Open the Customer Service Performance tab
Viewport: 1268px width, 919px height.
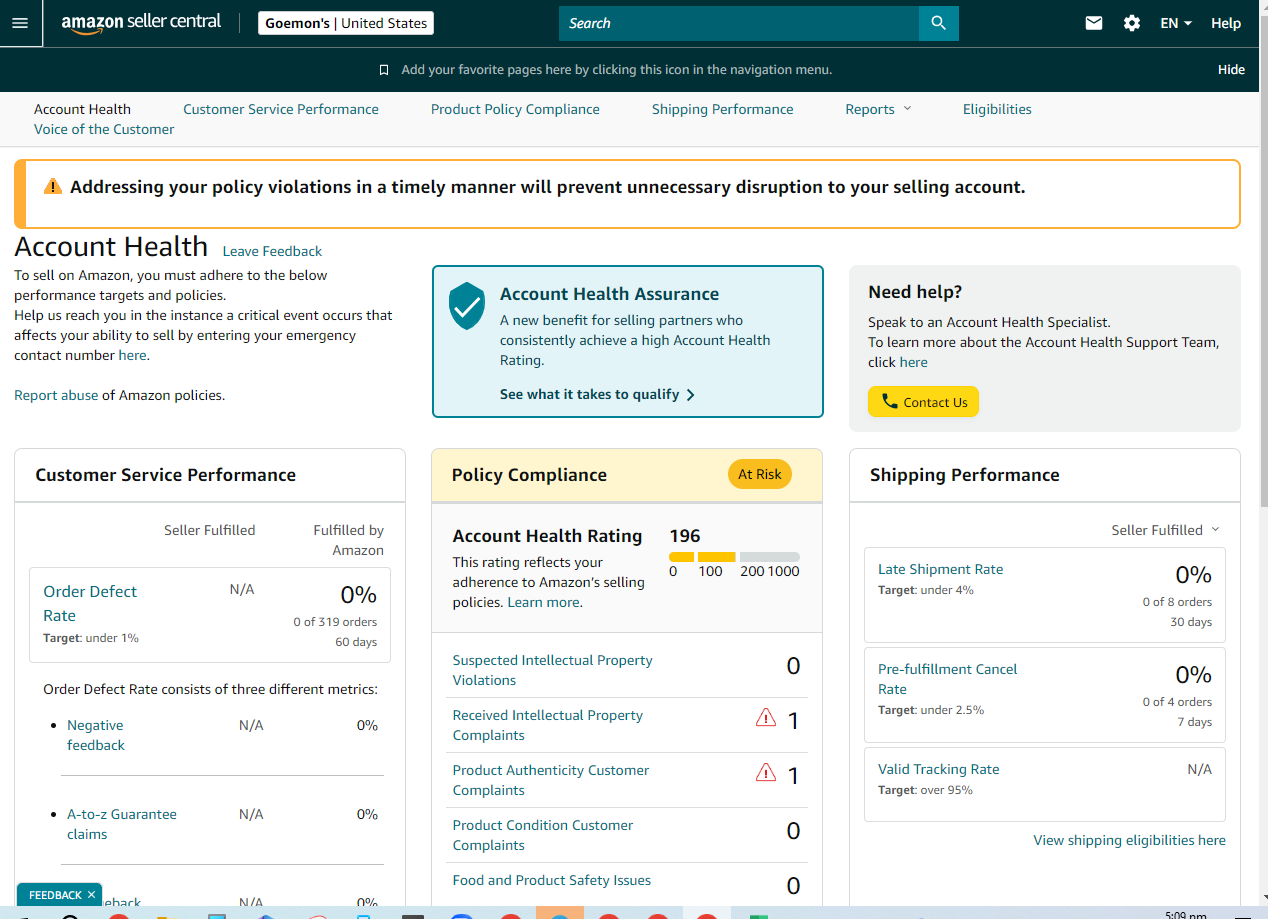coord(281,109)
